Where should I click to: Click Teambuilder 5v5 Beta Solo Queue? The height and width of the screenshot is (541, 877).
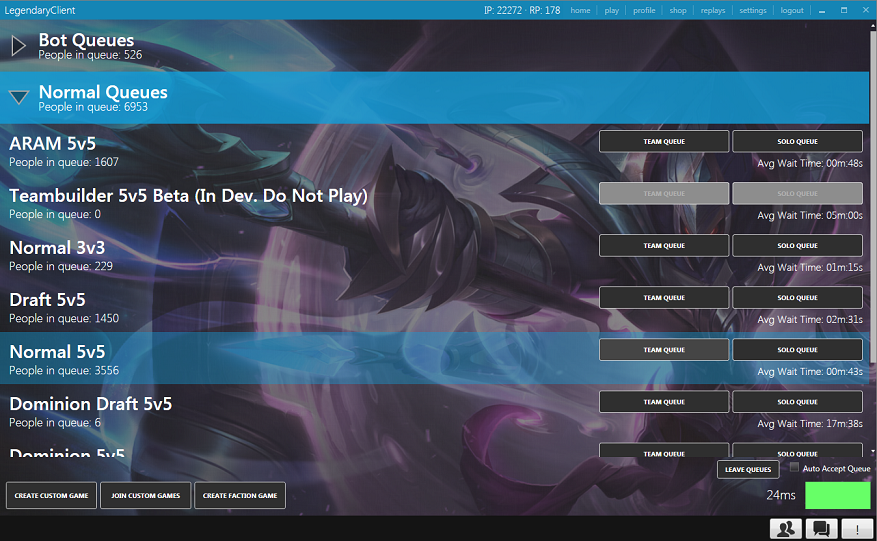(797, 194)
